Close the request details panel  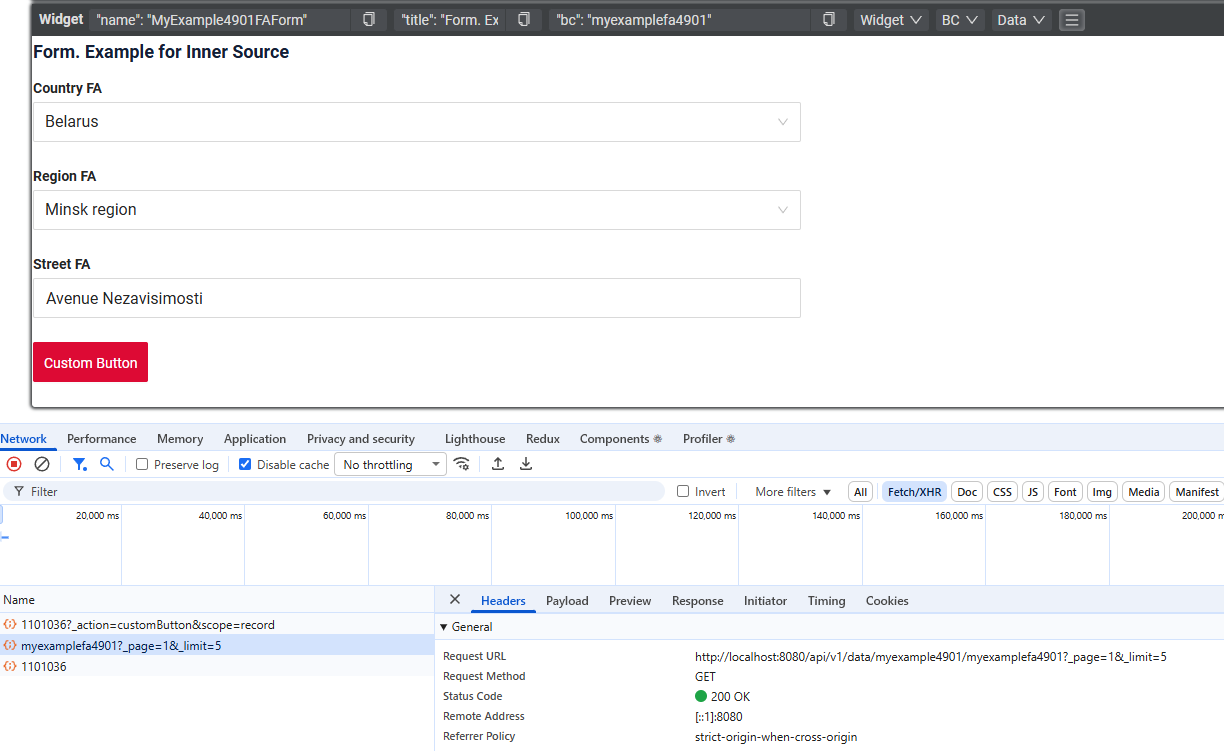pos(455,600)
